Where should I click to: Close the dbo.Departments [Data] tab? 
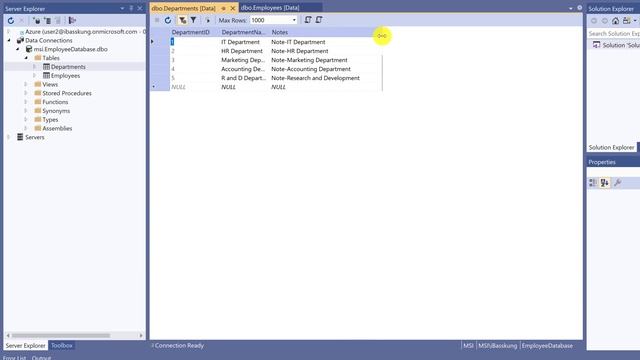click(x=233, y=8)
